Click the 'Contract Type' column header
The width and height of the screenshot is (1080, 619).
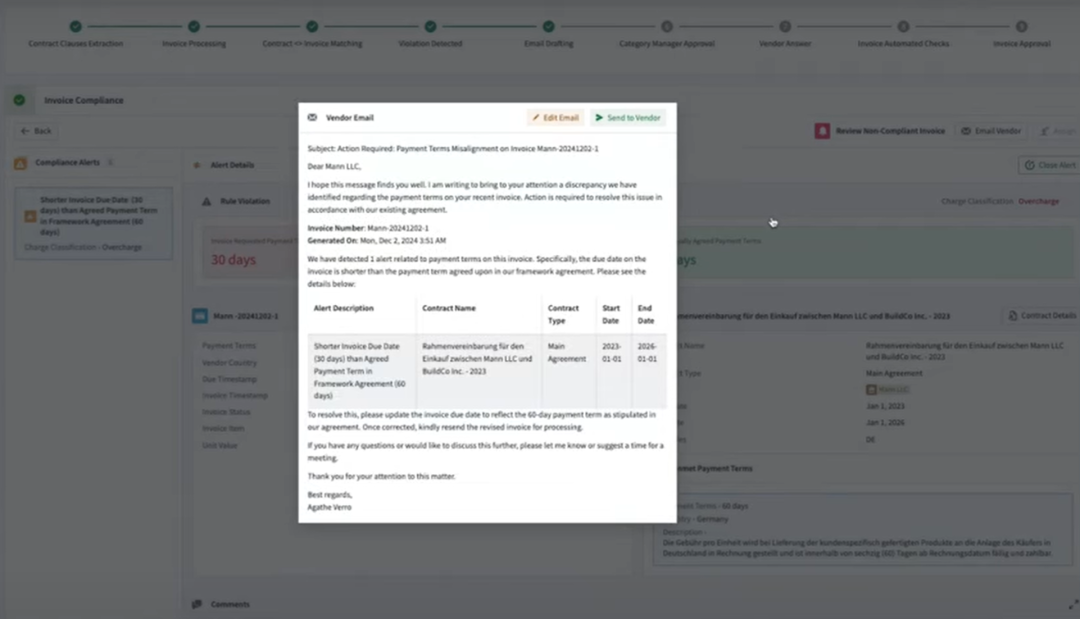point(563,315)
